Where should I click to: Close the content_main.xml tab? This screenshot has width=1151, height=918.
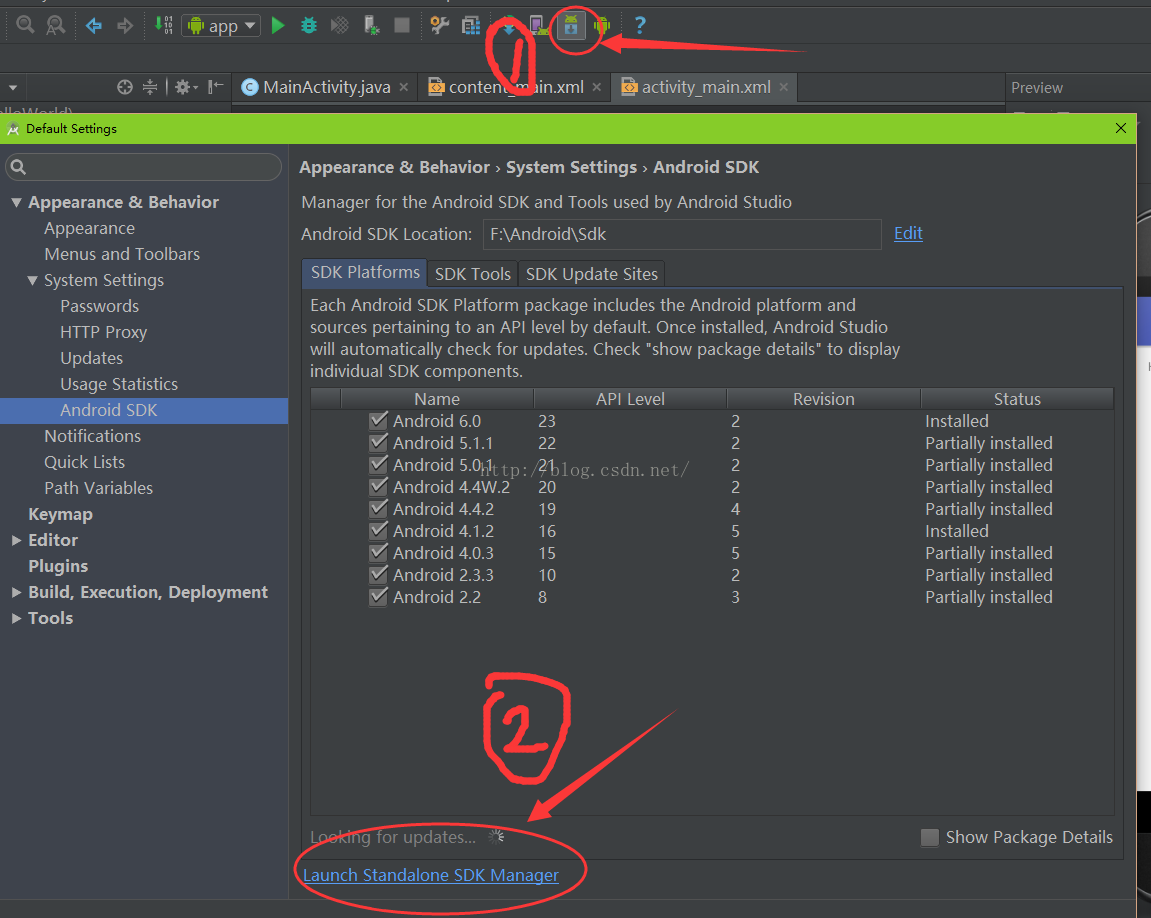pyautogui.click(x=597, y=87)
